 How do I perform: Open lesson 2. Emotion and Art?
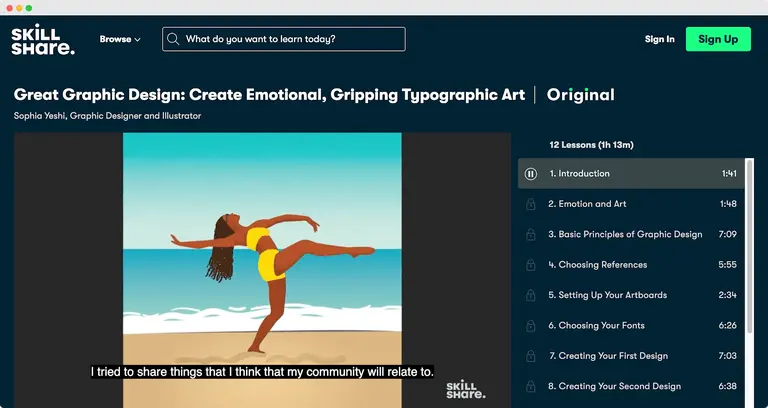coord(631,204)
